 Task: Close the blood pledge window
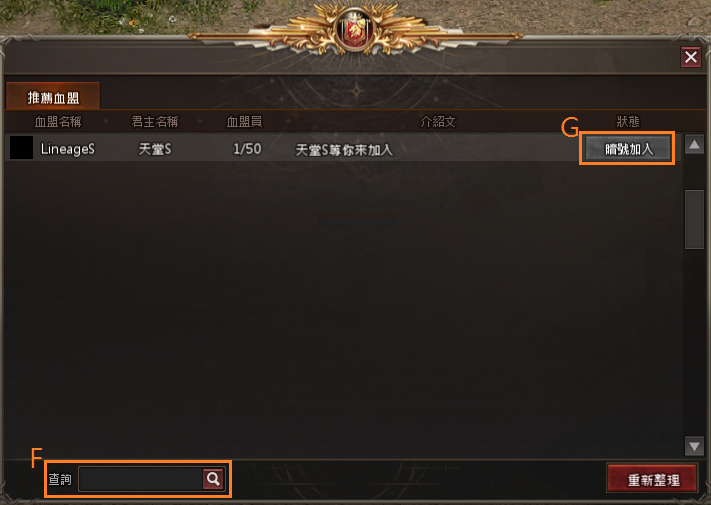[691, 57]
